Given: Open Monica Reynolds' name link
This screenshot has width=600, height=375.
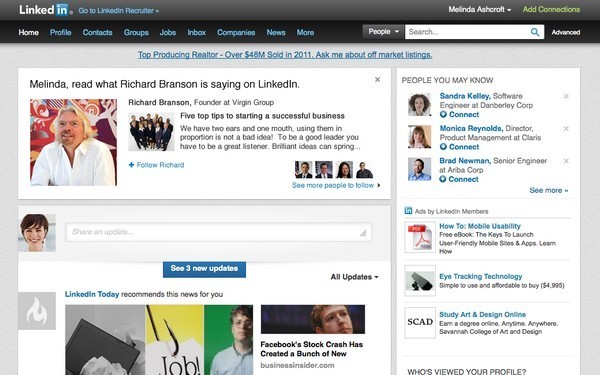Looking at the screenshot, I should [x=471, y=128].
